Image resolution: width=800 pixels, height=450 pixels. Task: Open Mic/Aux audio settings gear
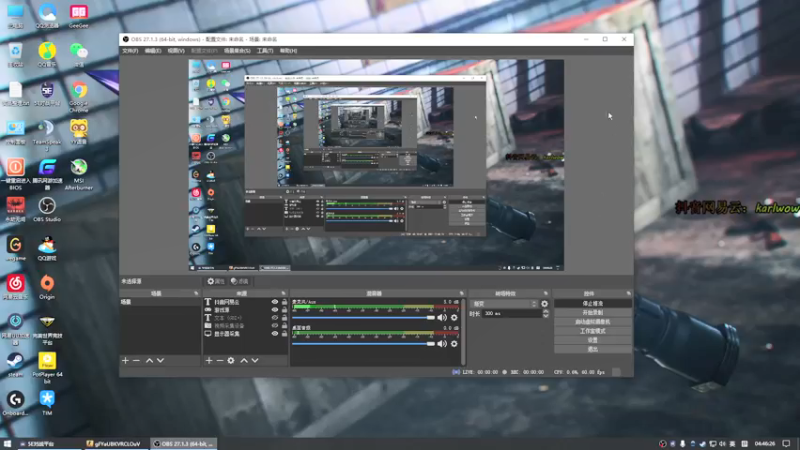[454, 317]
